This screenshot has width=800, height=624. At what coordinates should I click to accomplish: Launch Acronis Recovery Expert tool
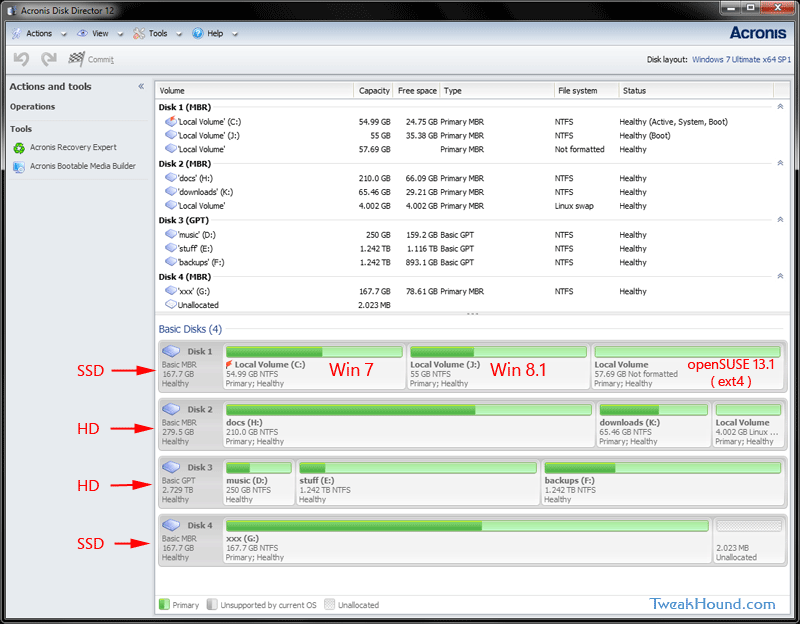pos(73,147)
